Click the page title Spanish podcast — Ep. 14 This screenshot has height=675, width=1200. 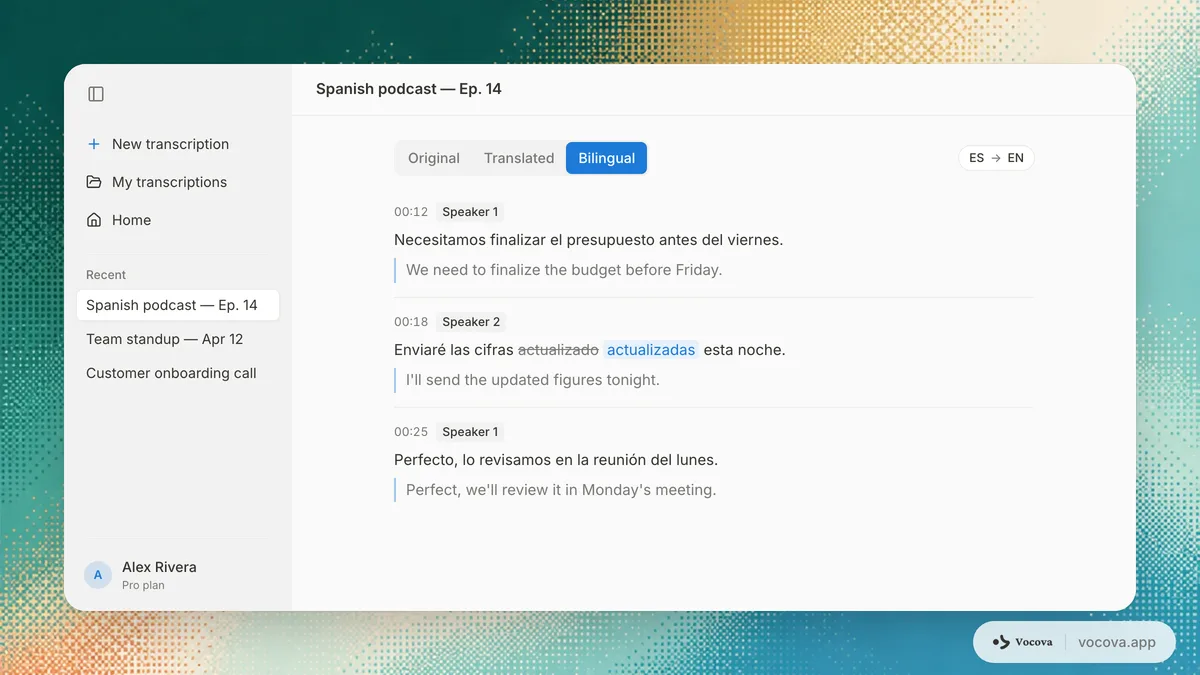coord(409,89)
